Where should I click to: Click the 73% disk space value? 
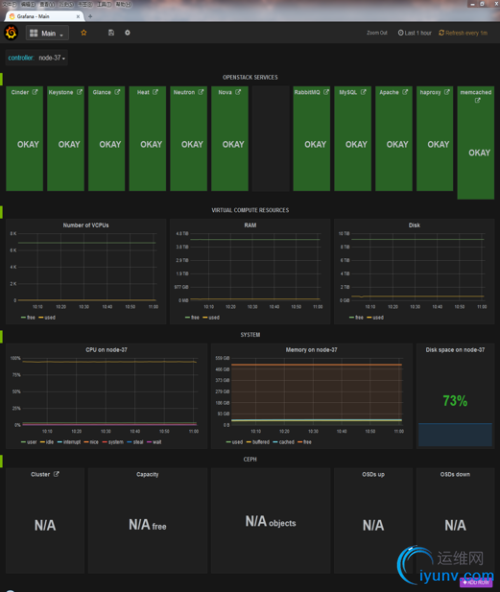[455, 401]
